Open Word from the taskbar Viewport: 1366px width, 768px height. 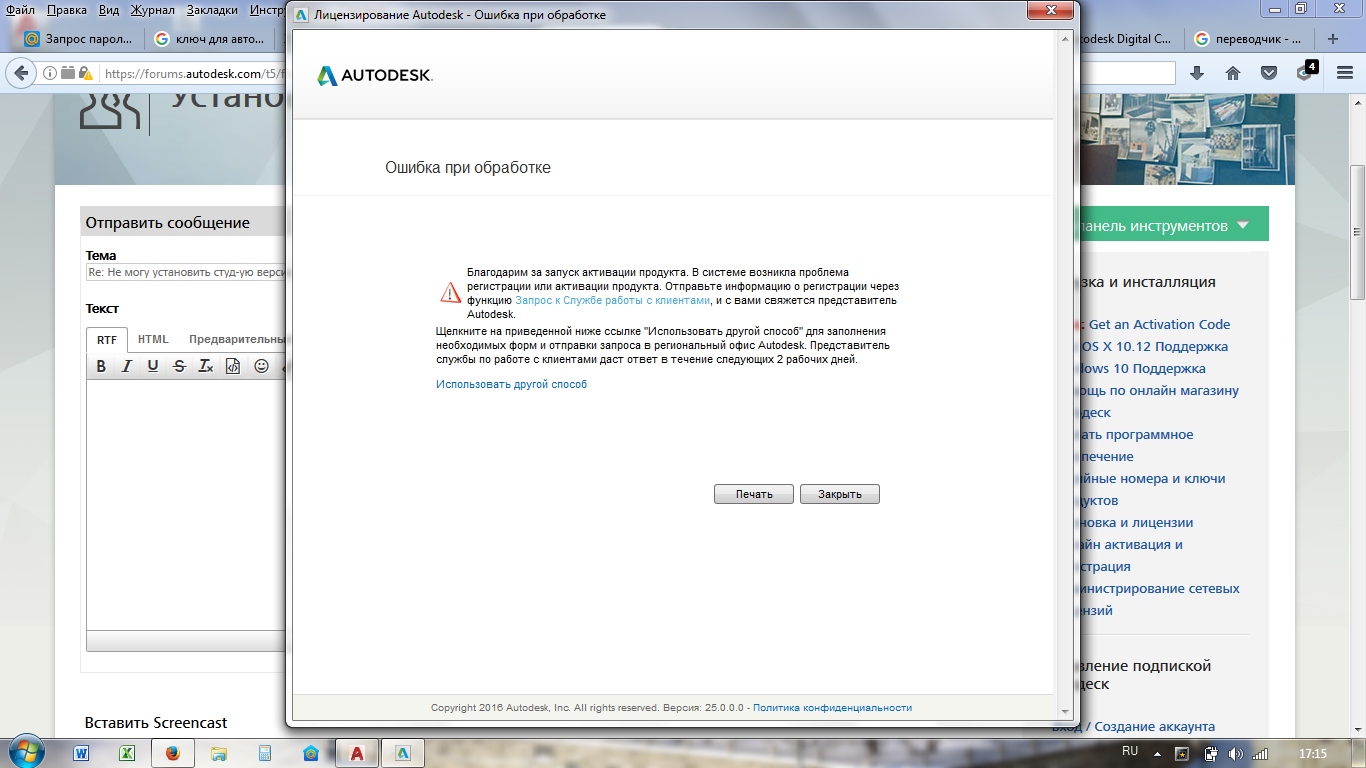tap(81, 752)
